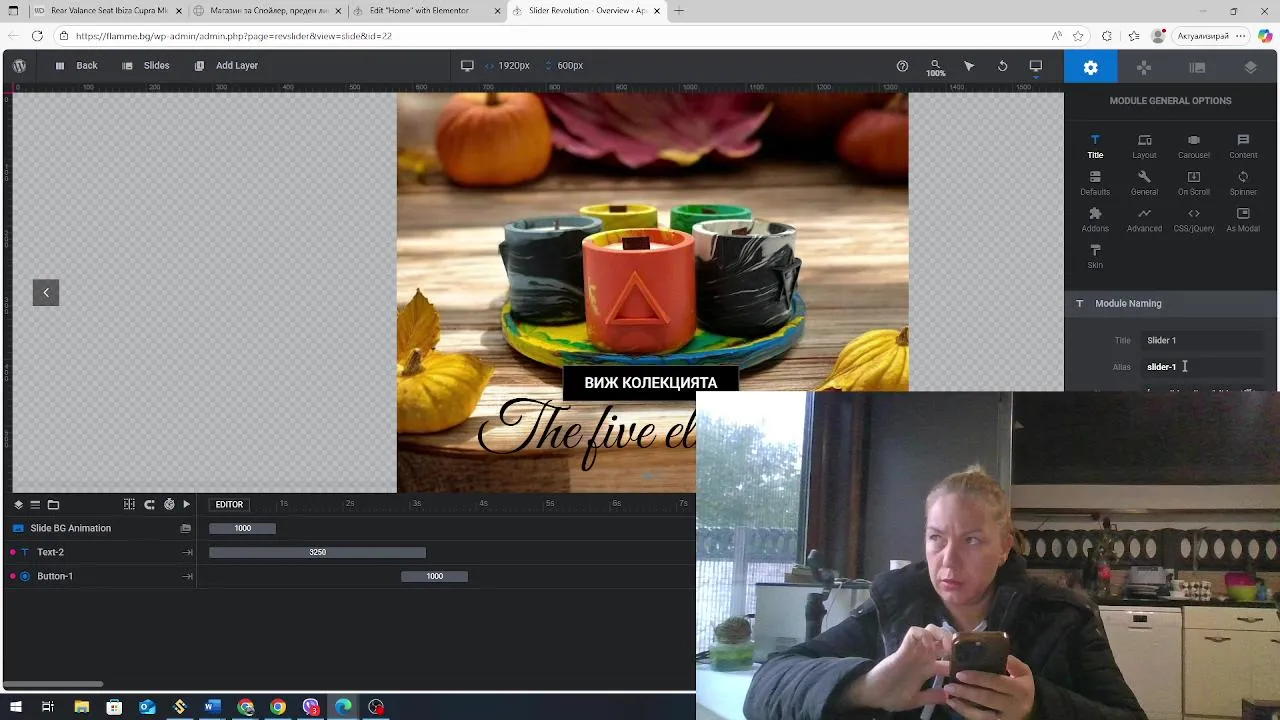Click the timeline stopwatch icon
Viewport: 1280px width, 720px height.
pos(169,505)
